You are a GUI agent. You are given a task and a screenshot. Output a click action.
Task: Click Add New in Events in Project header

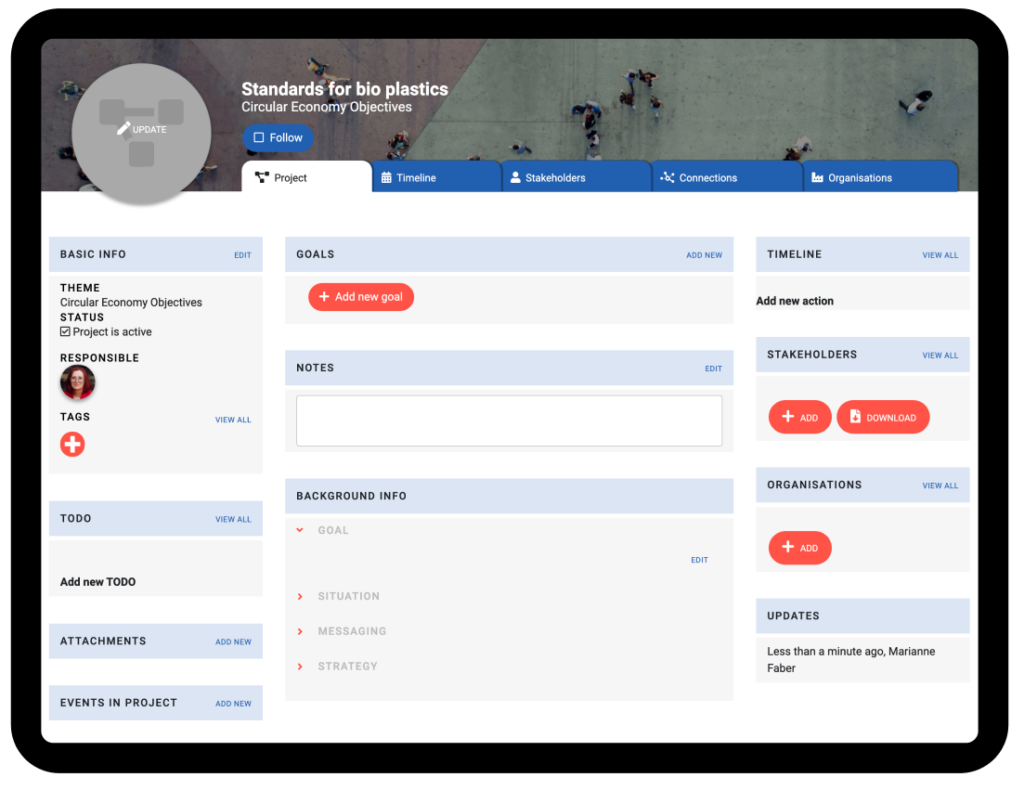point(233,704)
